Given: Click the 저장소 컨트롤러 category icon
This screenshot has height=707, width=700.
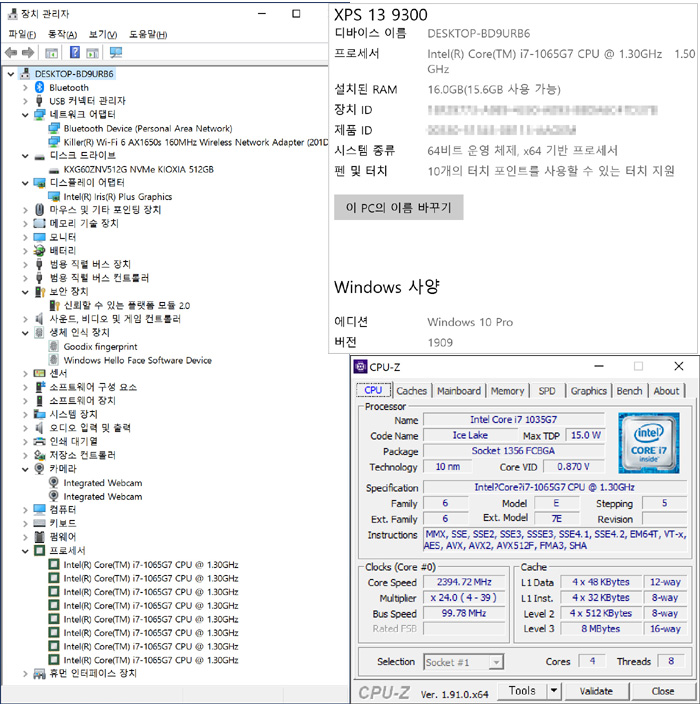Looking at the screenshot, I should click(x=40, y=455).
